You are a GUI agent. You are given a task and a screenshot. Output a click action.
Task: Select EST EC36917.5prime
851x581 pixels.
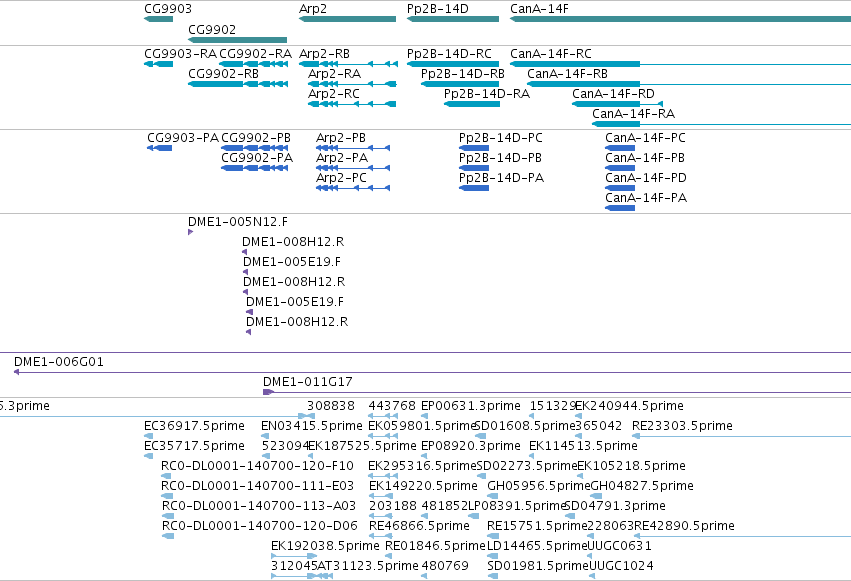148,436
